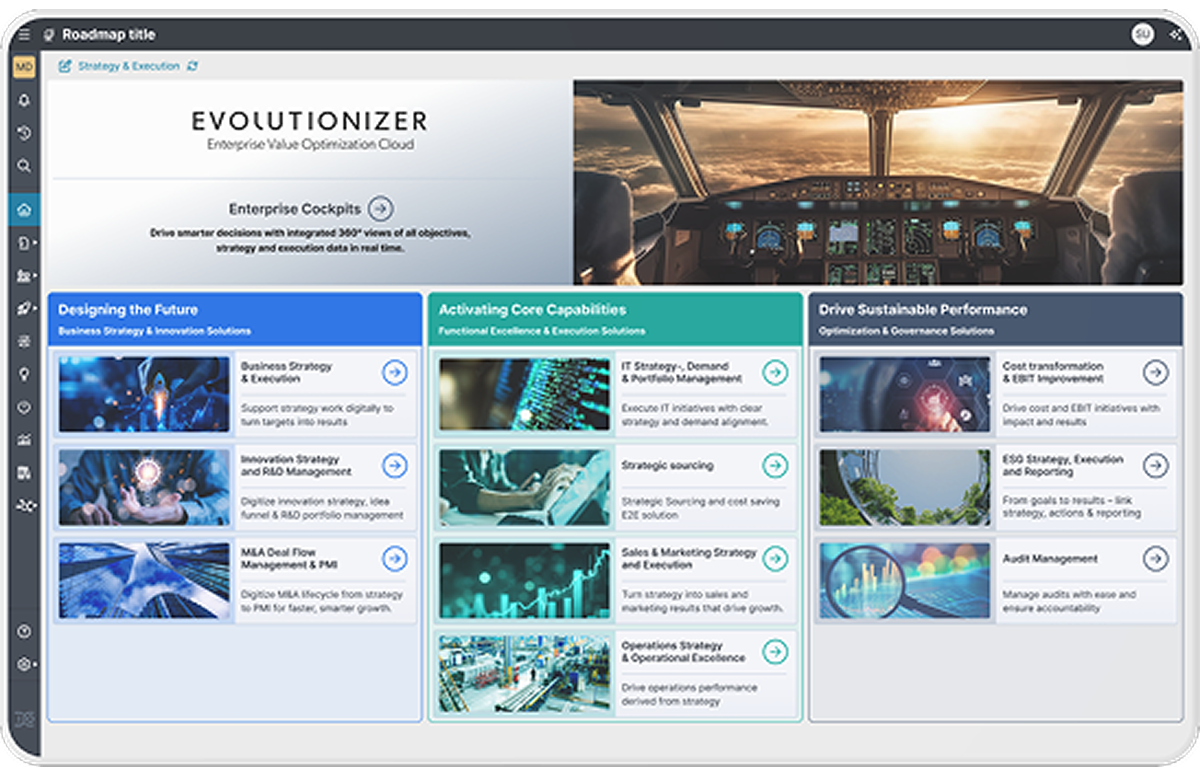Click the text 'Digitize M&A lifecycle from strategy'
The image size is (1200, 776).
point(320,594)
